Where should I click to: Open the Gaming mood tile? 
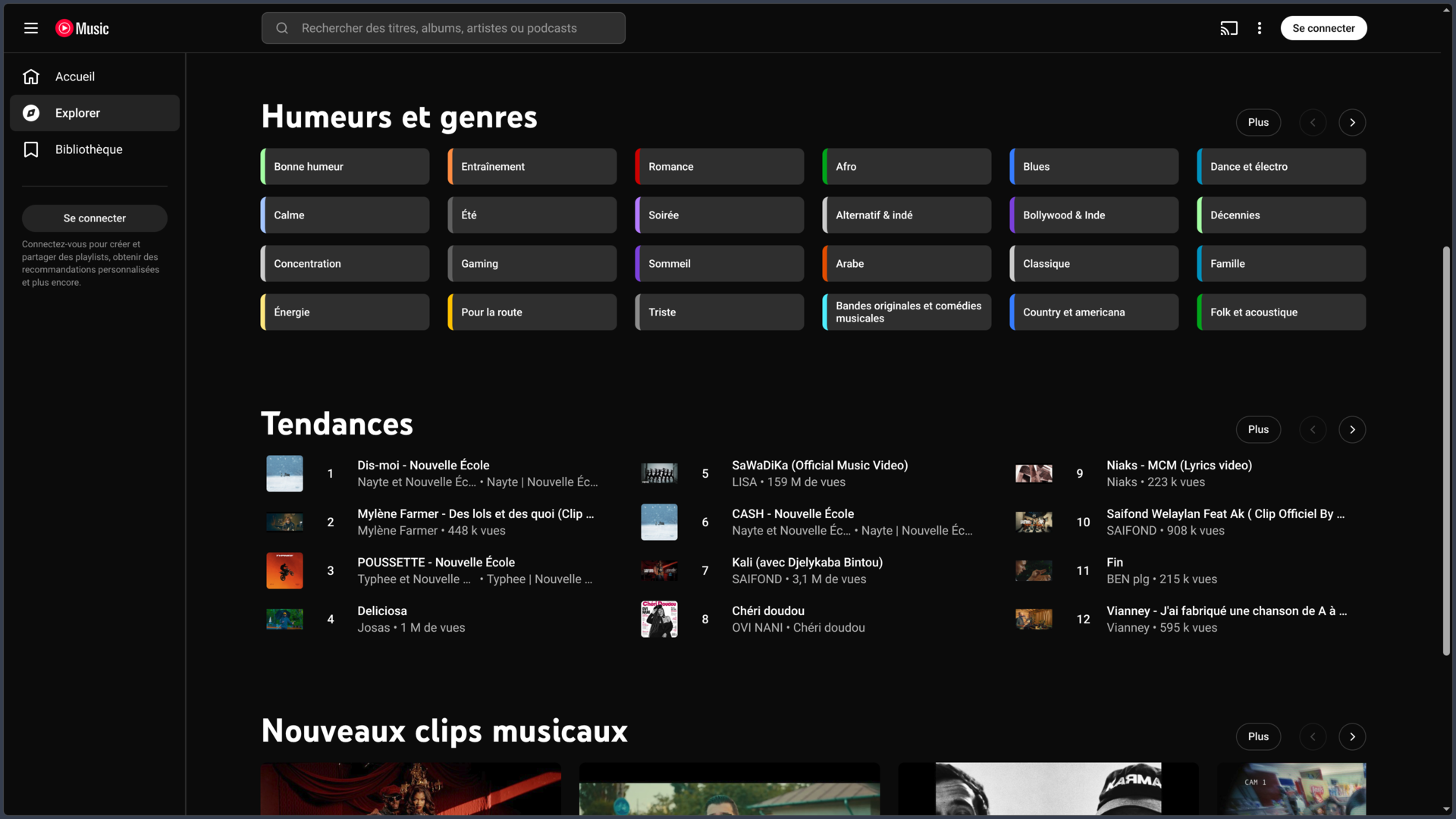click(x=532, y=264)
